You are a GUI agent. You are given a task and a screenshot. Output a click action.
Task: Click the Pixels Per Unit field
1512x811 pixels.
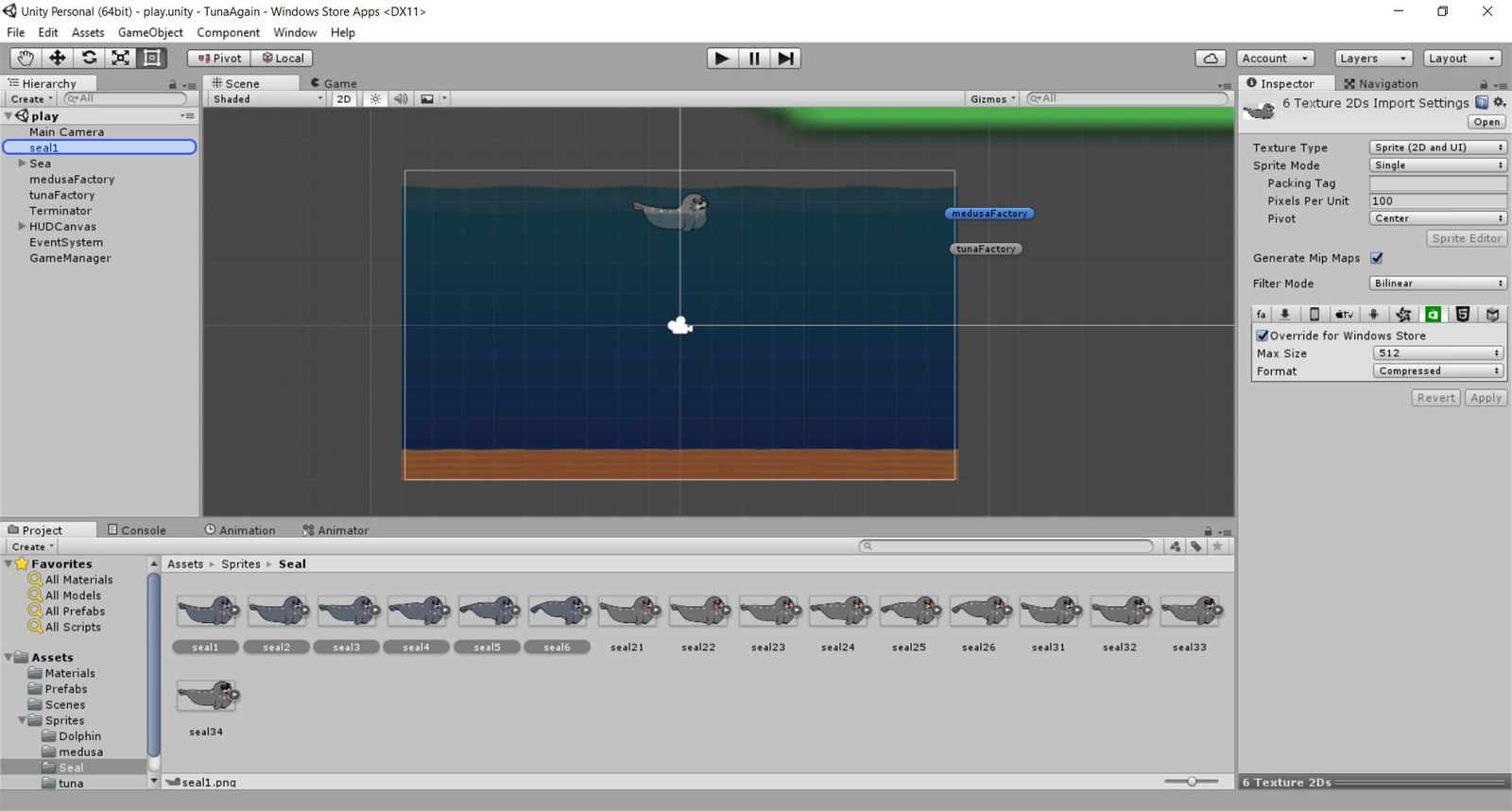[x=1437, y=201]
